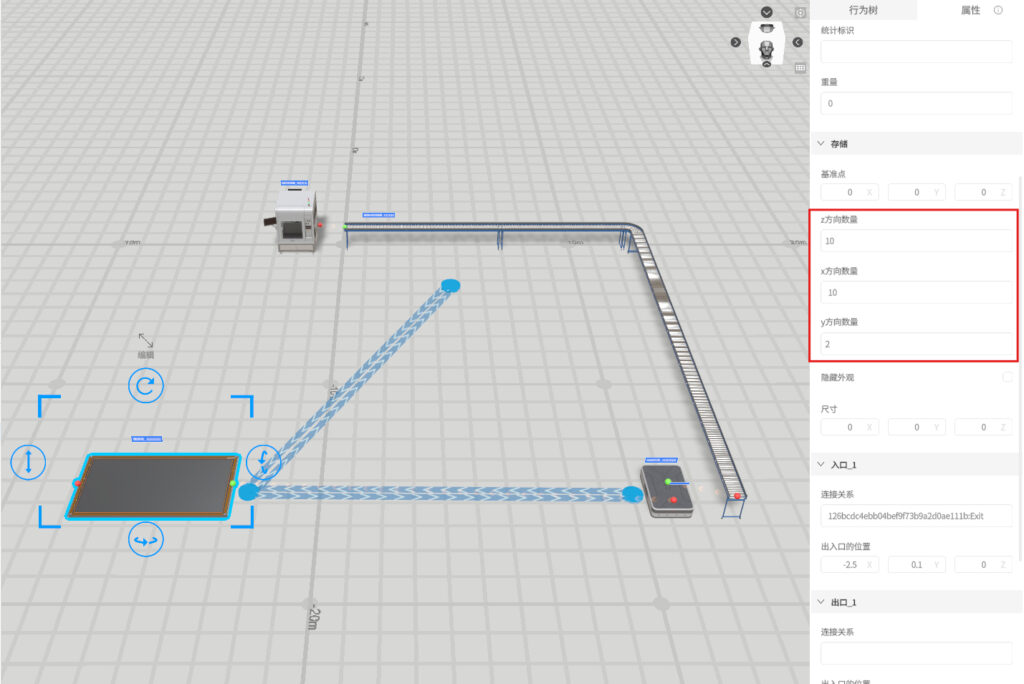
Task: Click the blue path node next to the storage pad
Action: click(248, 492)
